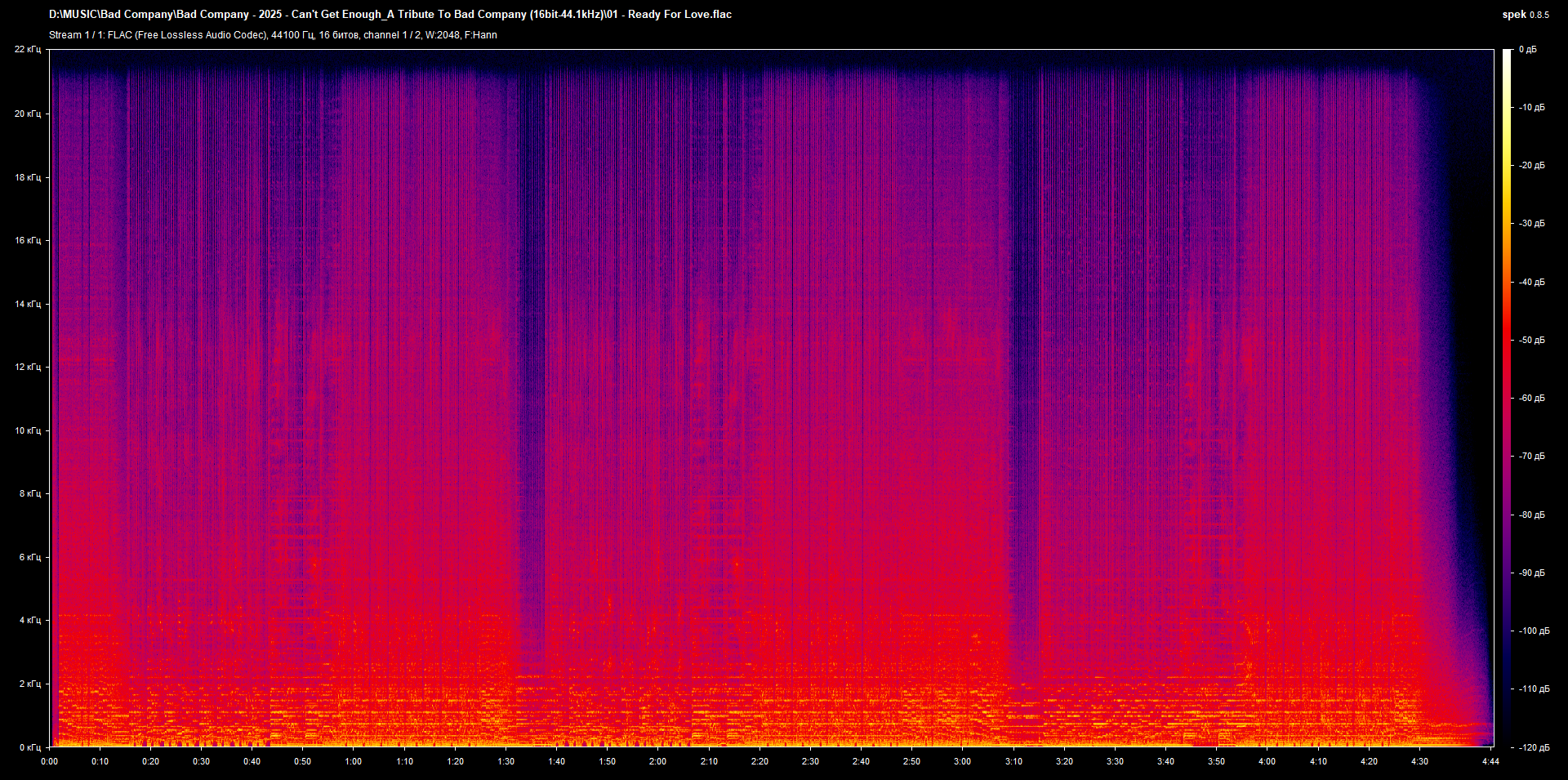Image resolution: width=1568 pixels, height=780 pixels.
Task: Click the 1:30 time axis marker
Action: click(506, 761)
